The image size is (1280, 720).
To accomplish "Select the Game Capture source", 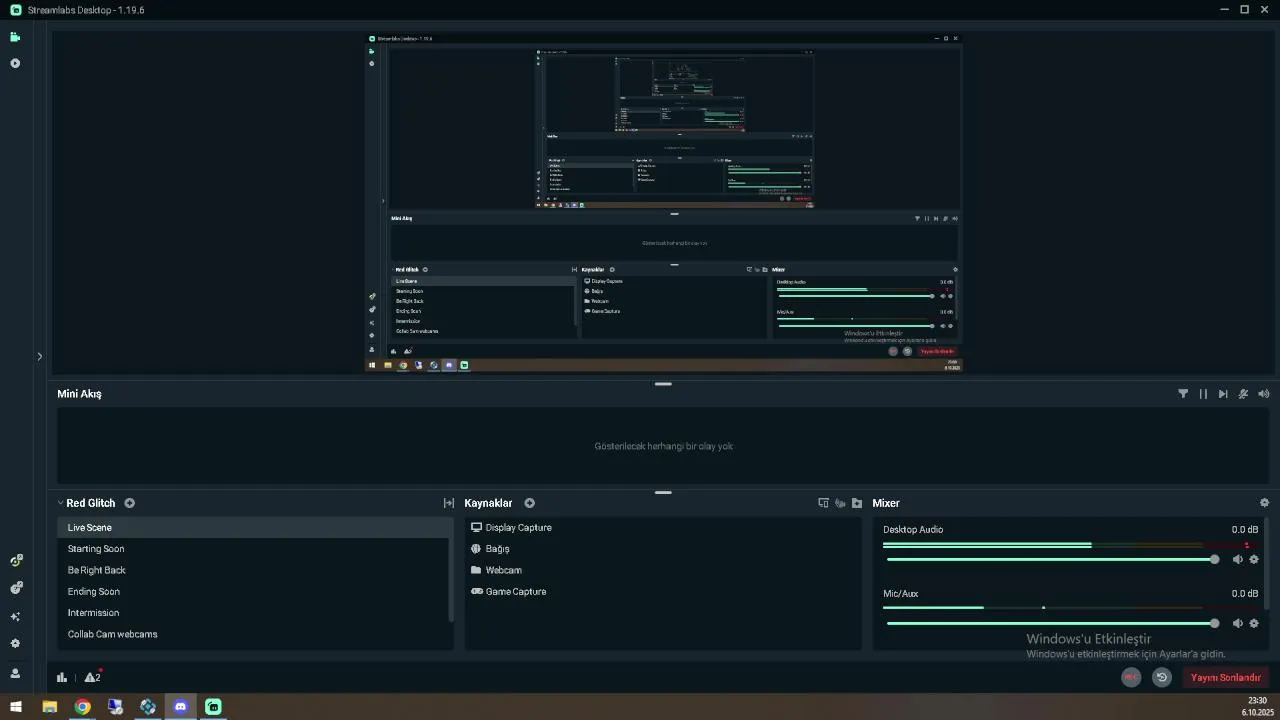I will pos(663,592).
